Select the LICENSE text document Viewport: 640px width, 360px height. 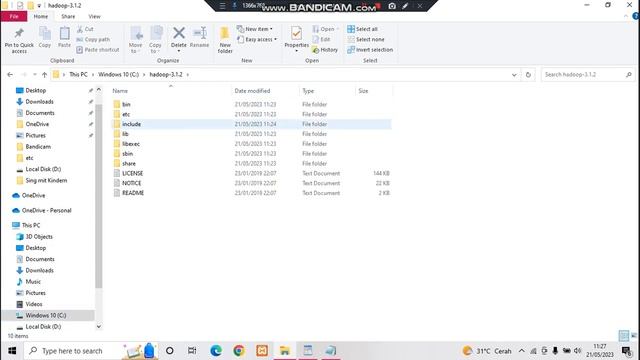pos(132,173)
